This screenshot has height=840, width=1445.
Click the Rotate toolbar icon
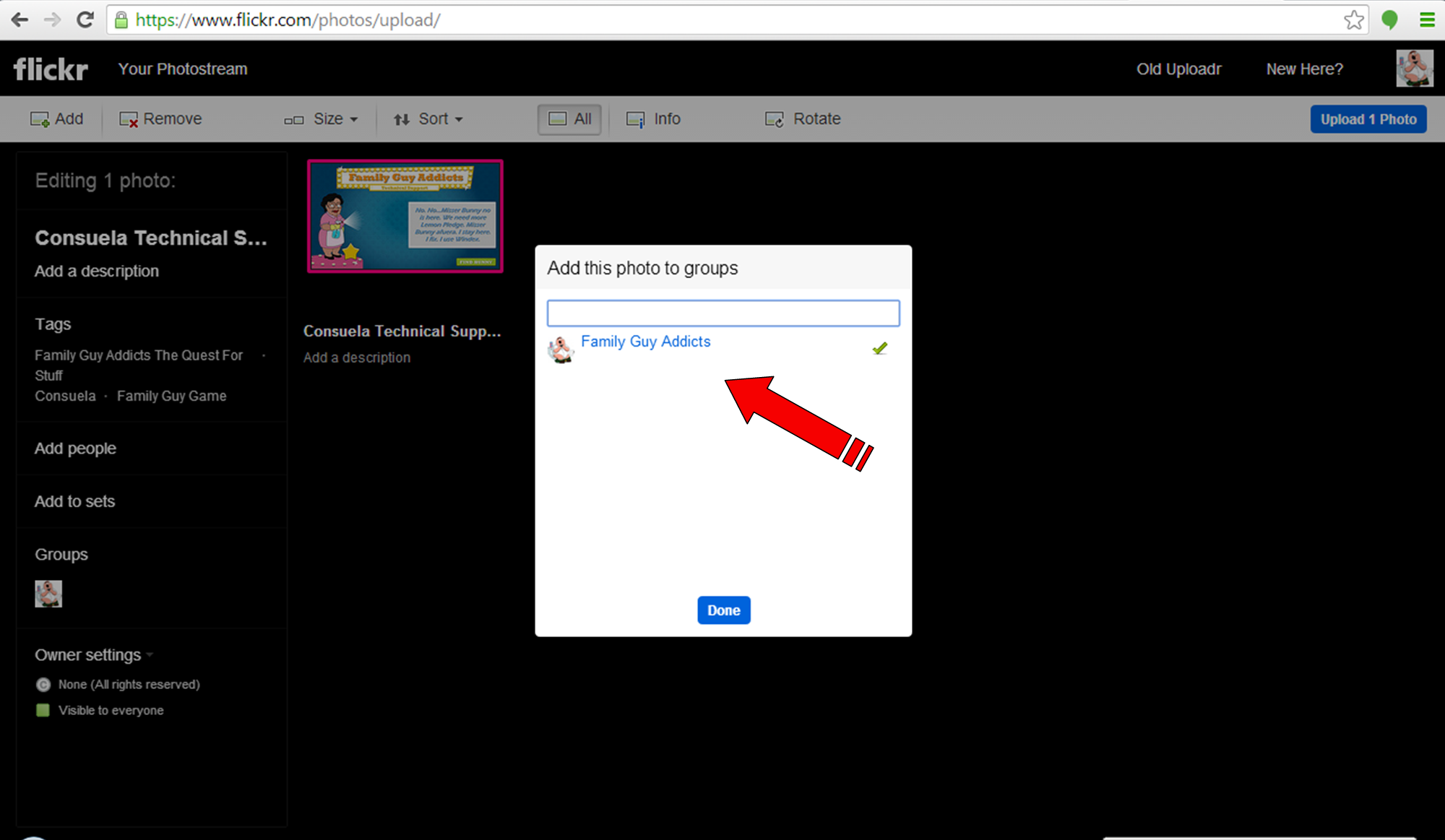tap(774, 119)
